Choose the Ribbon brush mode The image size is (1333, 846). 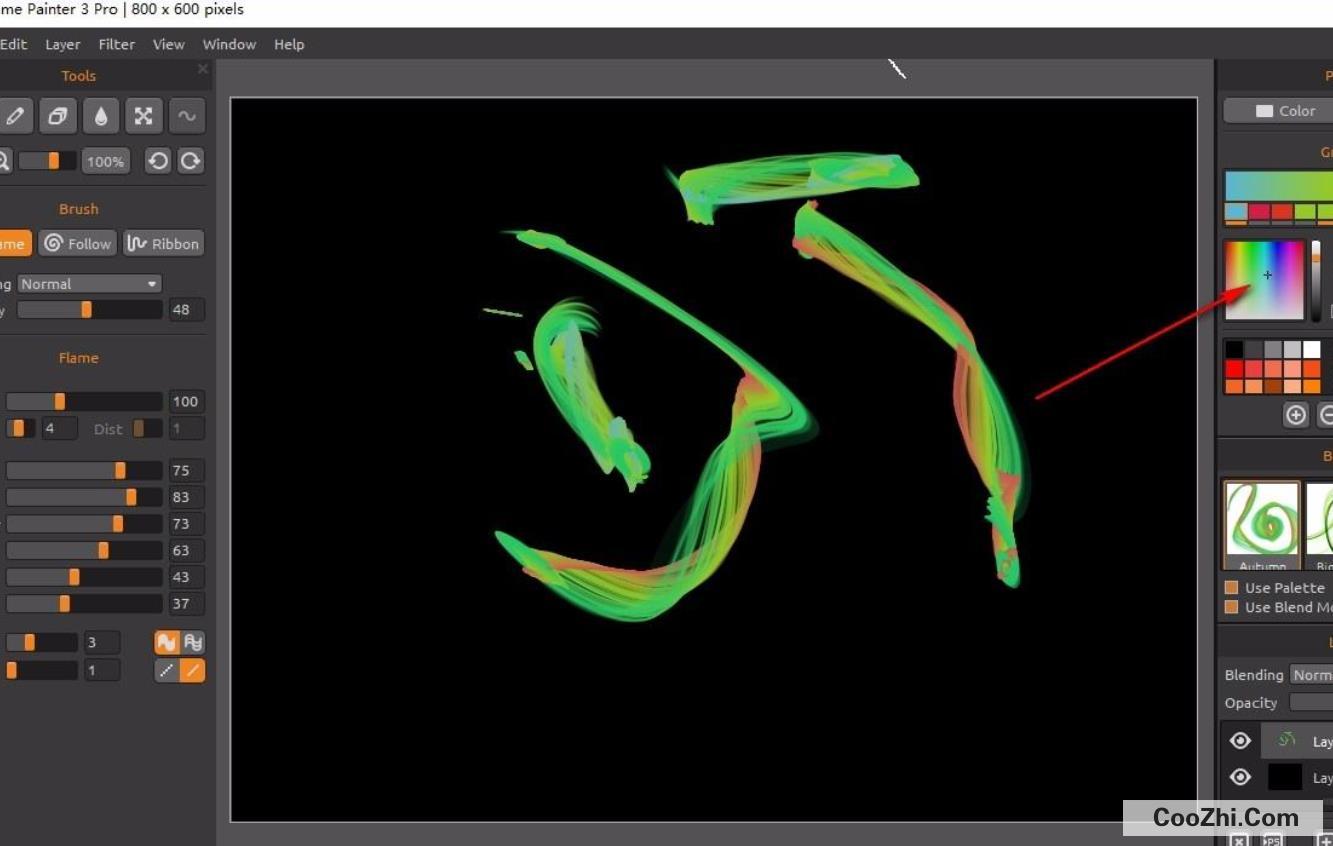[x=163, y=243]
